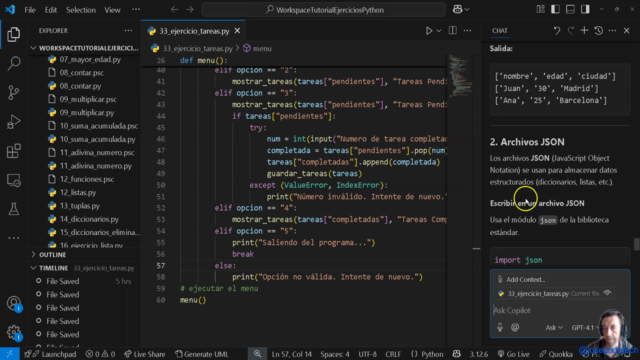Toggle the bottom panel
This screenshot has height=360, width=640.
coord(570,9)
